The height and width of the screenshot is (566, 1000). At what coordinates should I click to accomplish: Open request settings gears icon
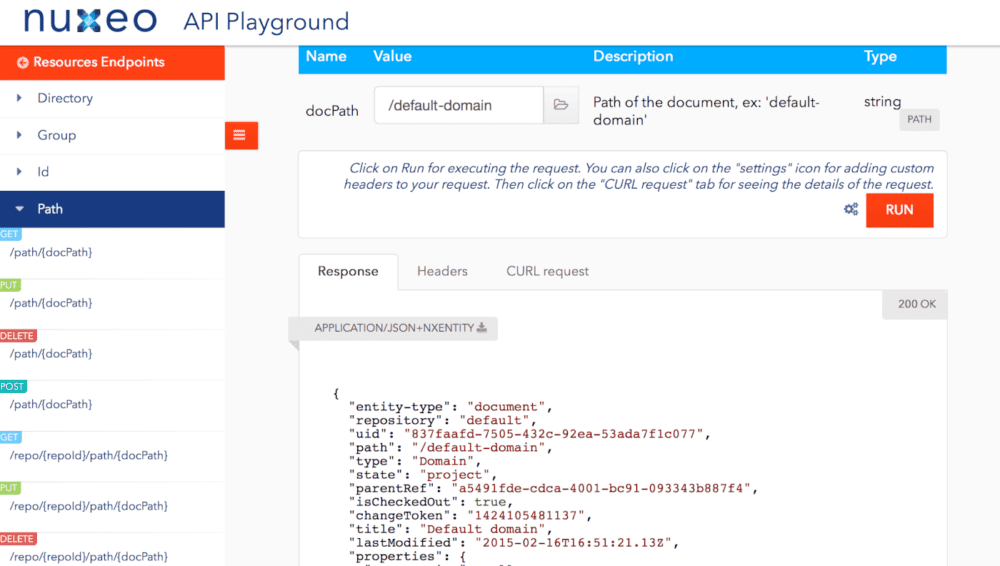[x=851, y=209]
